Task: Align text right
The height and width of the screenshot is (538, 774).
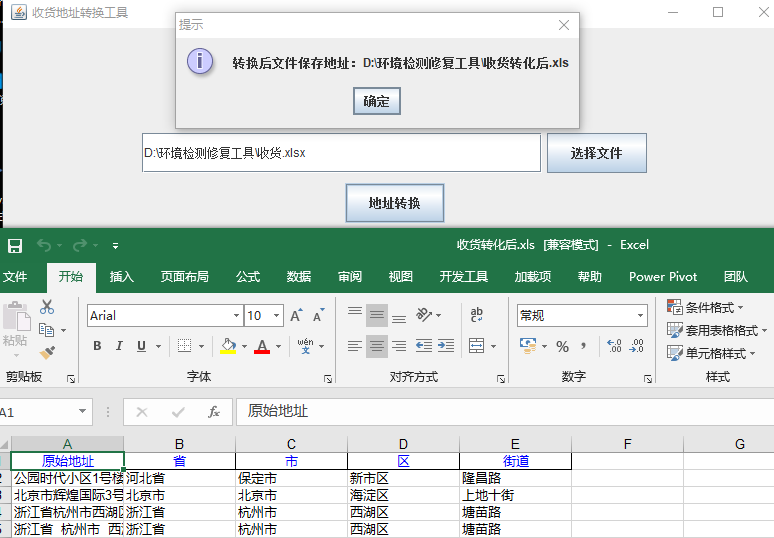Action: coord(399,346)
